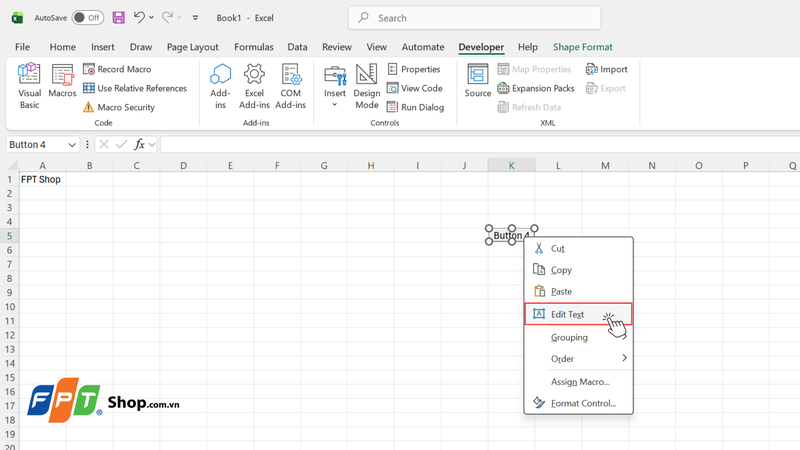The width and height of the screenshot is (800, 450).
Task: Select Assign Macro... in context menu
Action: [x=579, y=382]
